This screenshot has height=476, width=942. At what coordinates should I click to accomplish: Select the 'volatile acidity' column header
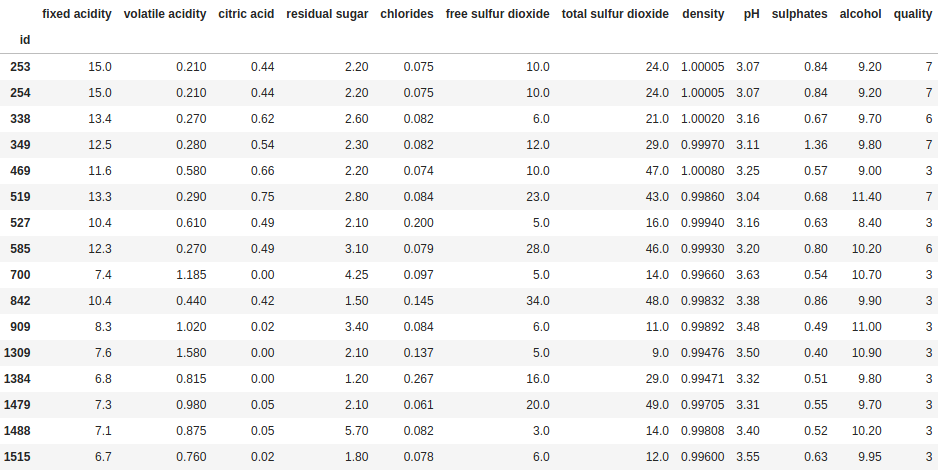165,15
